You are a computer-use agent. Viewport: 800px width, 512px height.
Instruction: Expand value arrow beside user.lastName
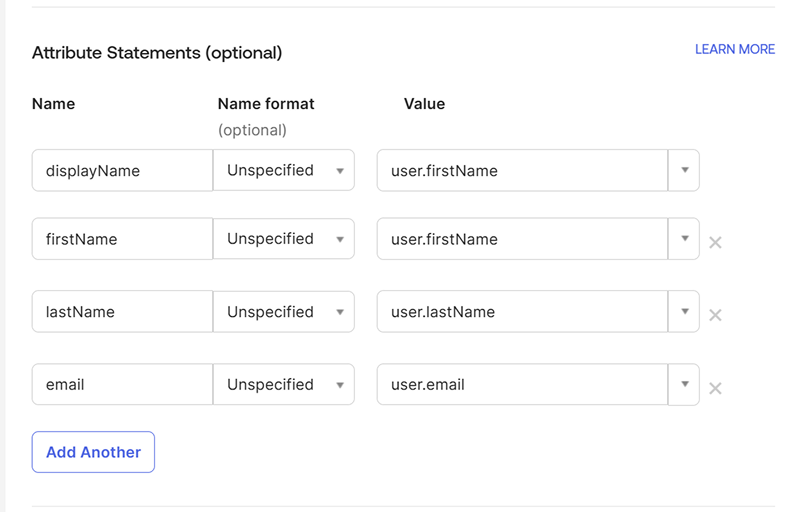(684, 312)
